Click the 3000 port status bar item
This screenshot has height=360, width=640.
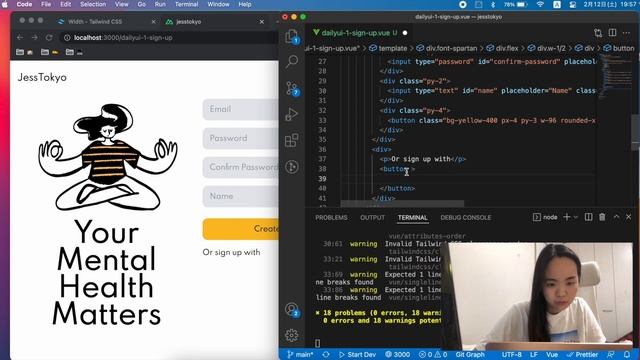[x=398, y=354]
